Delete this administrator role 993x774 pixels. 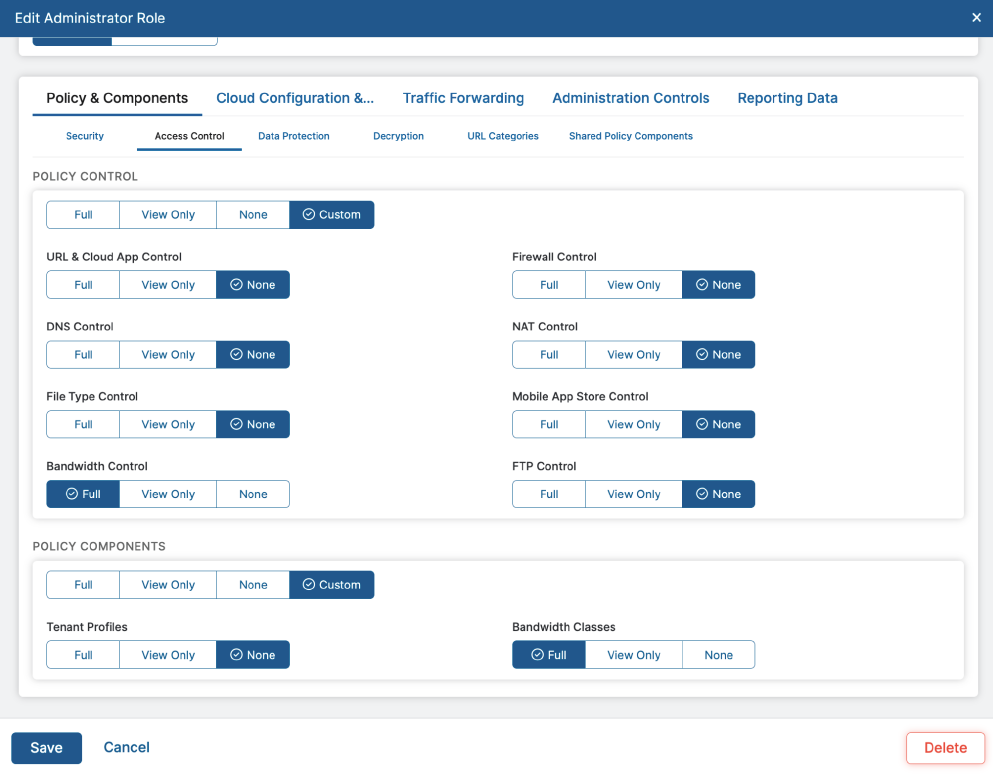point(945,748)
